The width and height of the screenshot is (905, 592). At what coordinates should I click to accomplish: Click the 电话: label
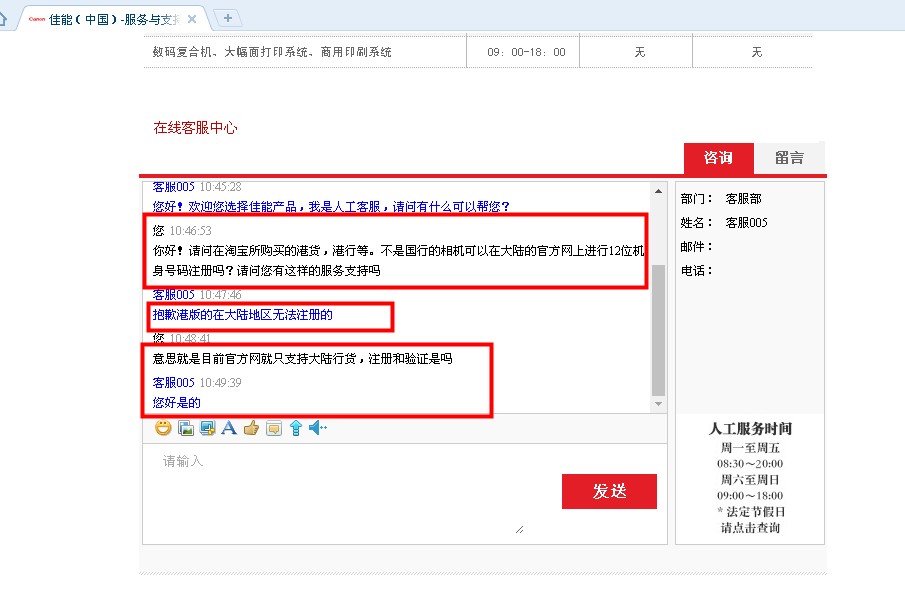(x=697, y=271)
